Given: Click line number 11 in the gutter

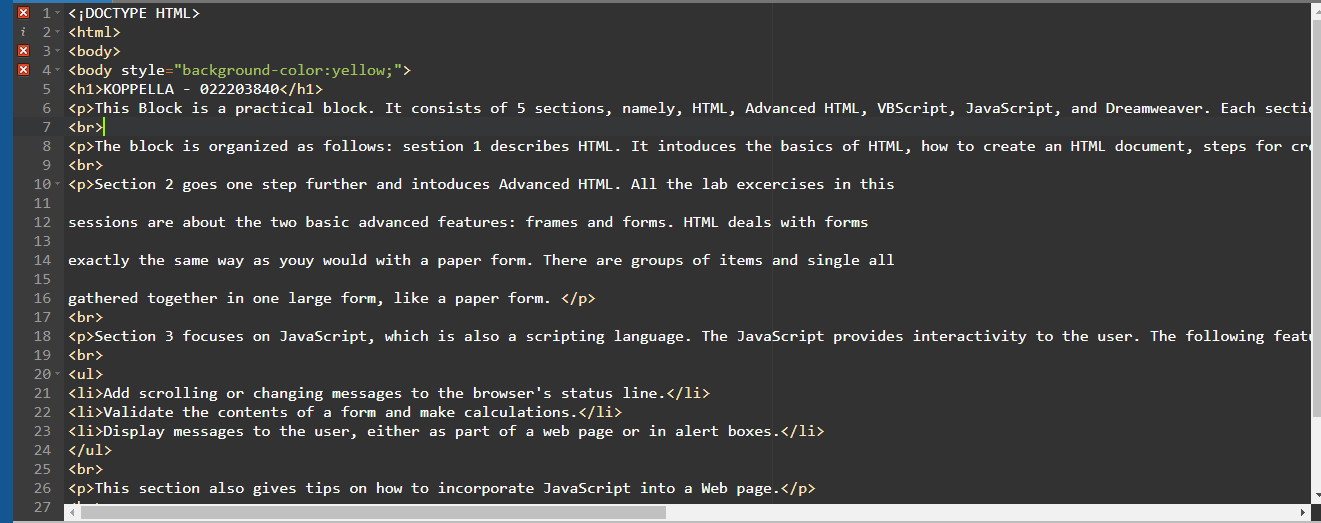Looking at the screenshot, I should click(42, 203).
